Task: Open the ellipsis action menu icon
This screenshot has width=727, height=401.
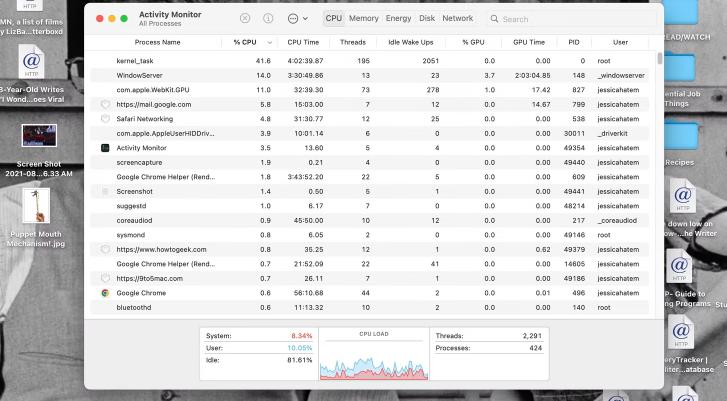Action: (x=293, y=19)
